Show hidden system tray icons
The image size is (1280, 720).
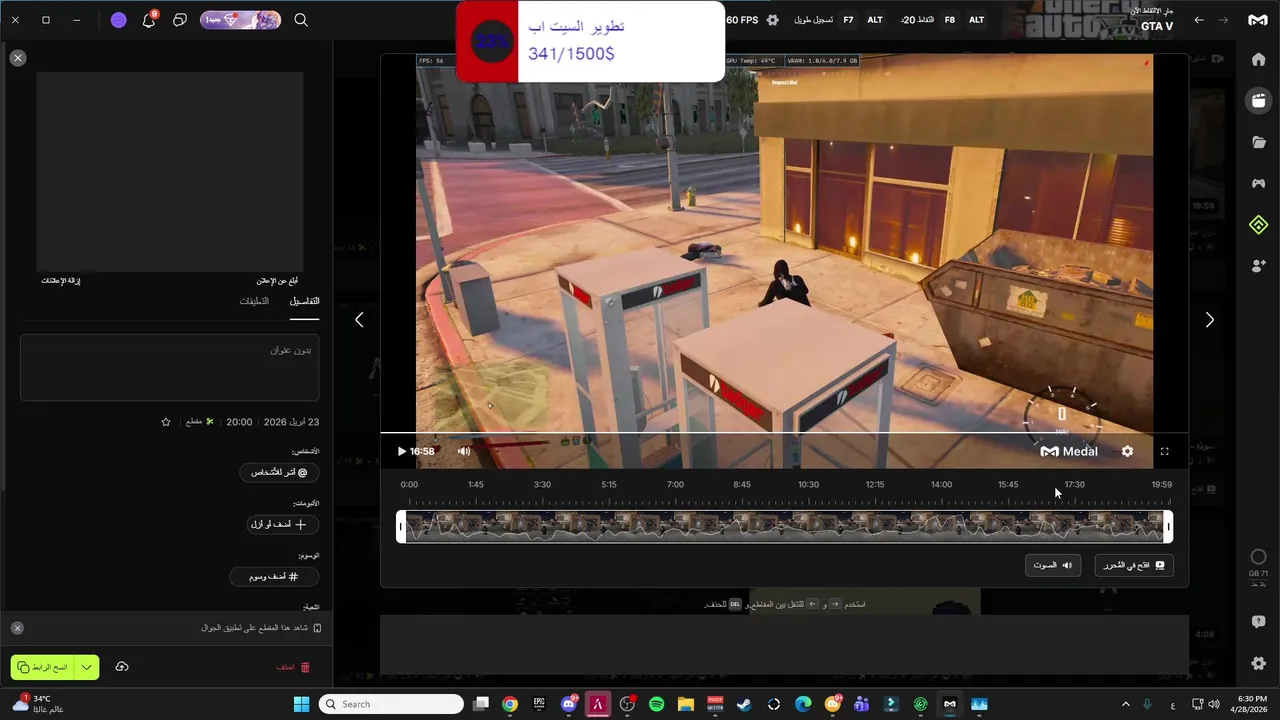point(1125,704)
